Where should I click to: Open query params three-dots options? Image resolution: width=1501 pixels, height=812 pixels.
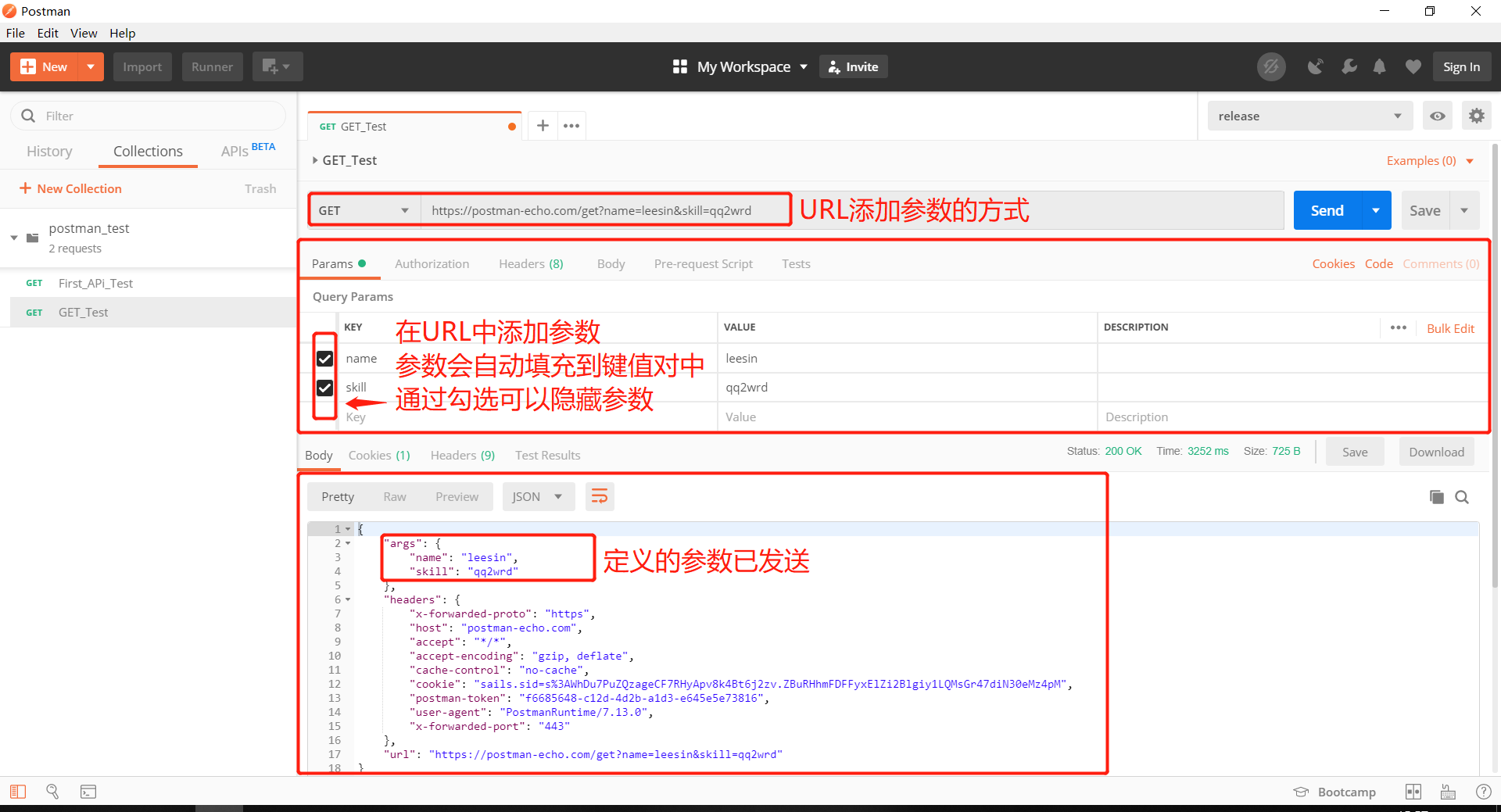pyautogui.click(x=1399, y=327)
